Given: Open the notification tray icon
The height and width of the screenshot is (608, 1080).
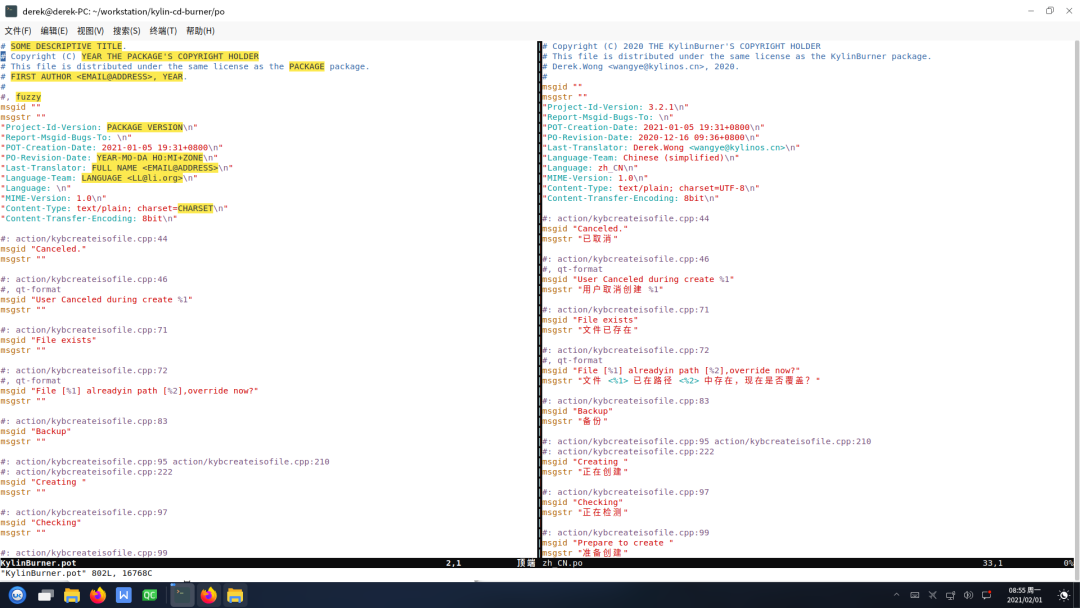Looking at the screenshot, I should 986,596.
